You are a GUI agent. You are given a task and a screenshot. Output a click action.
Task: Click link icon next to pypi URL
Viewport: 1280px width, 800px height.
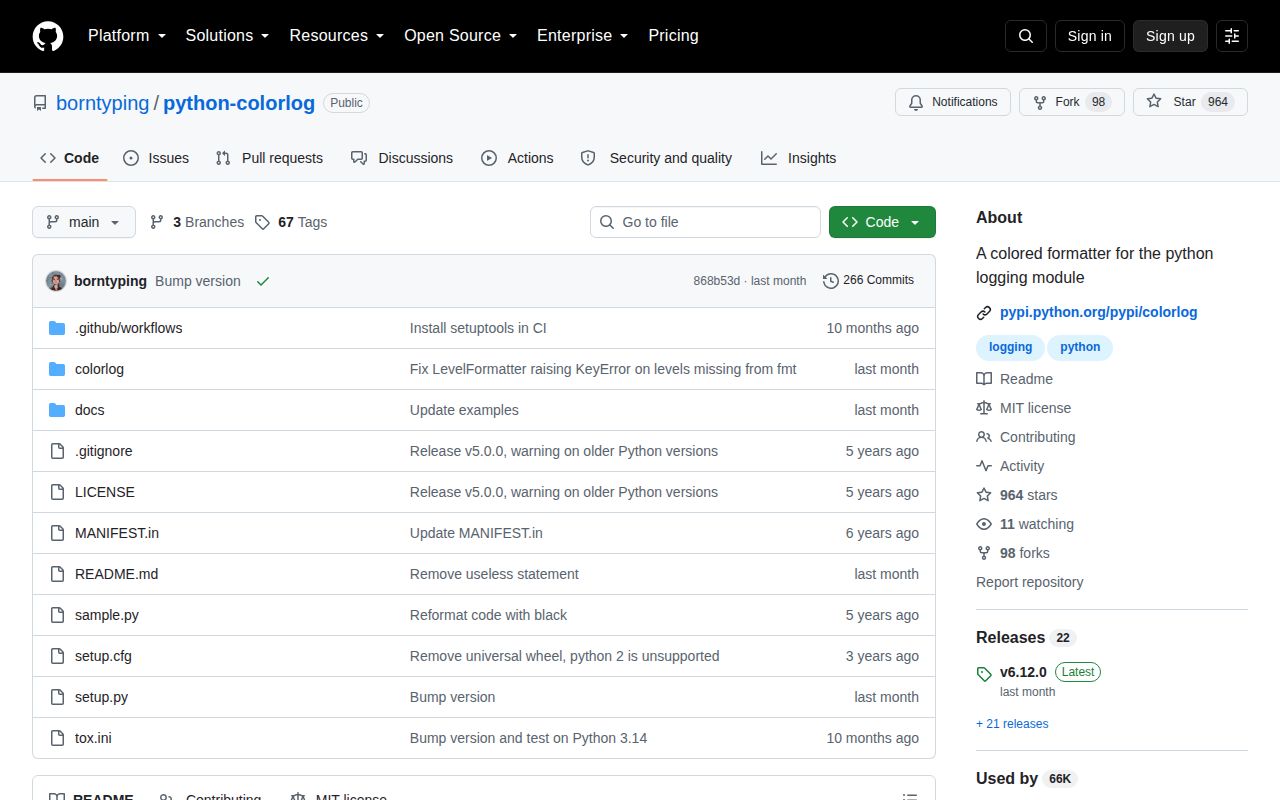(x=984, y=313)
